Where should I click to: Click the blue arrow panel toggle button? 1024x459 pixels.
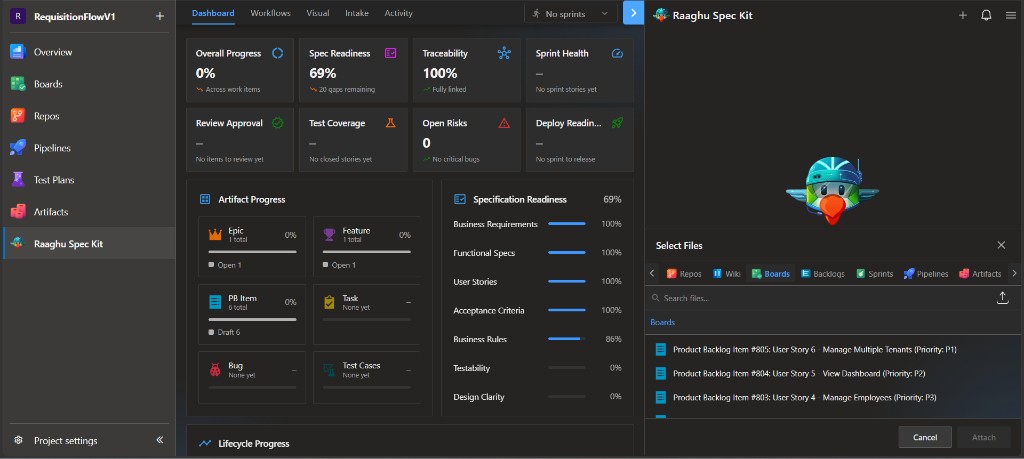[633, 13]
